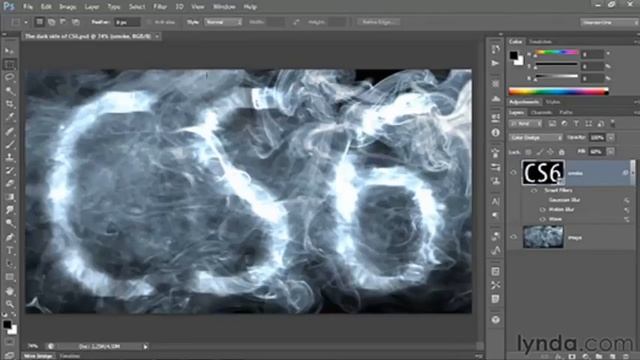640x360 pixels.
Task: Open the workspace switcher dropdown
Action: (x=609, y=22)
